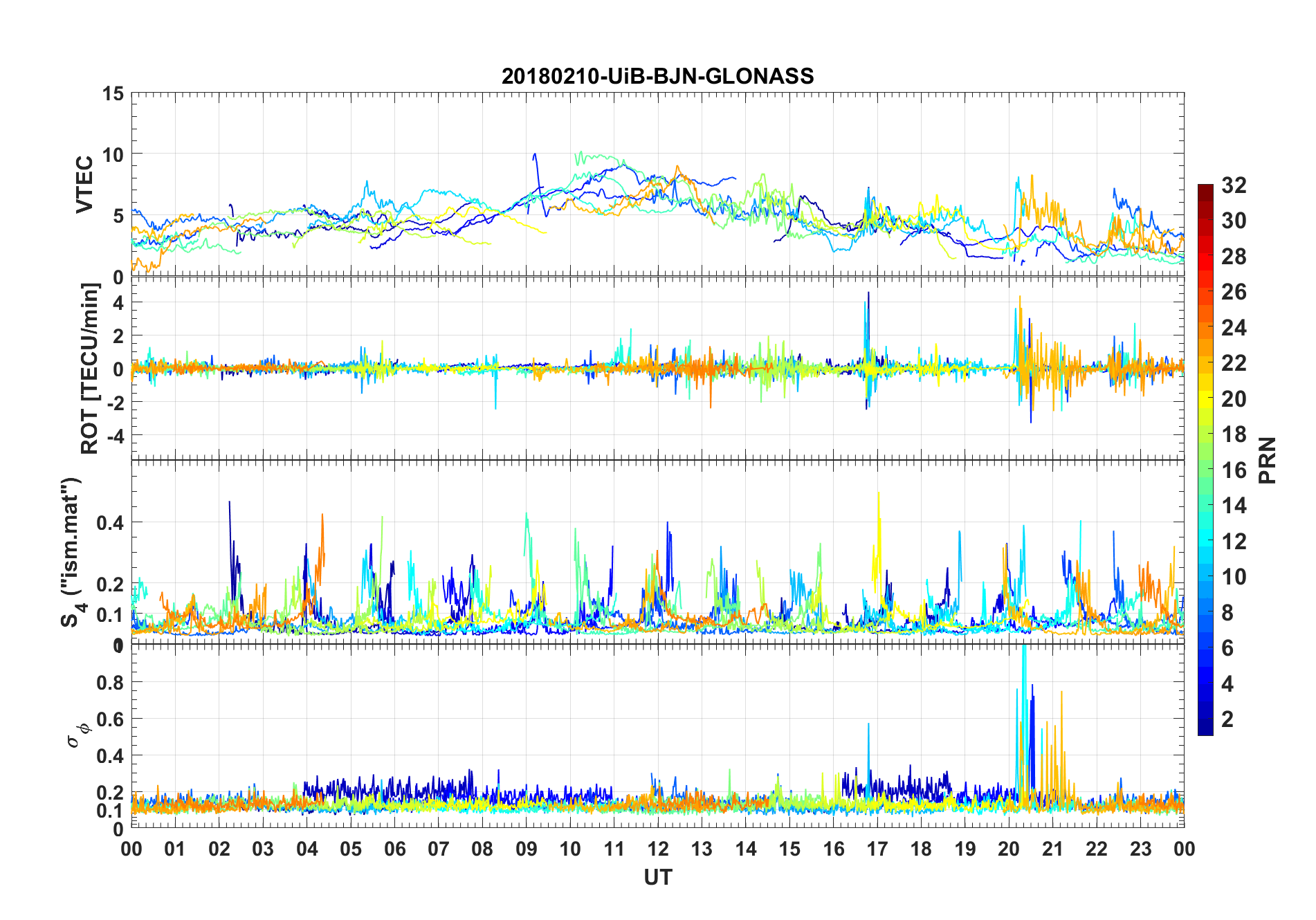Select the sigma phi axis label
The width and height of the screenshot is (1316, 920).
(x=78, y=735)
